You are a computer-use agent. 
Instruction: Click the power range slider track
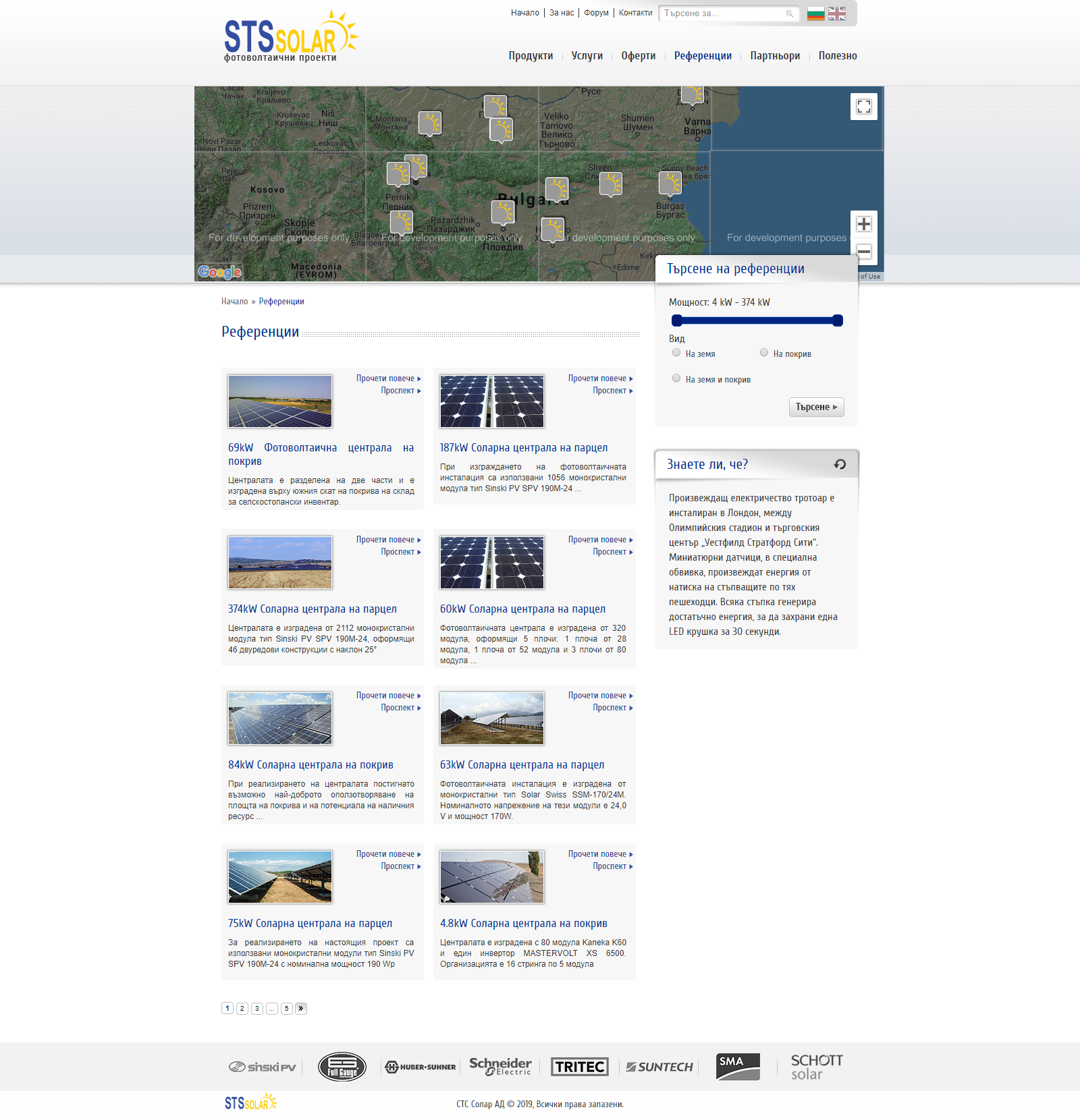tap(757, 320)
